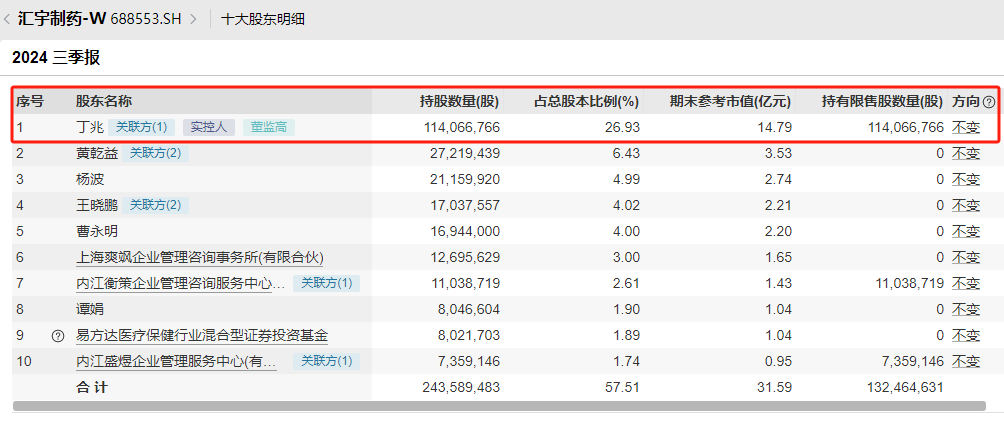Click 不变 link in 内江衡策 row
Viewport: 1004px width, 421px height.
[966, 283]
